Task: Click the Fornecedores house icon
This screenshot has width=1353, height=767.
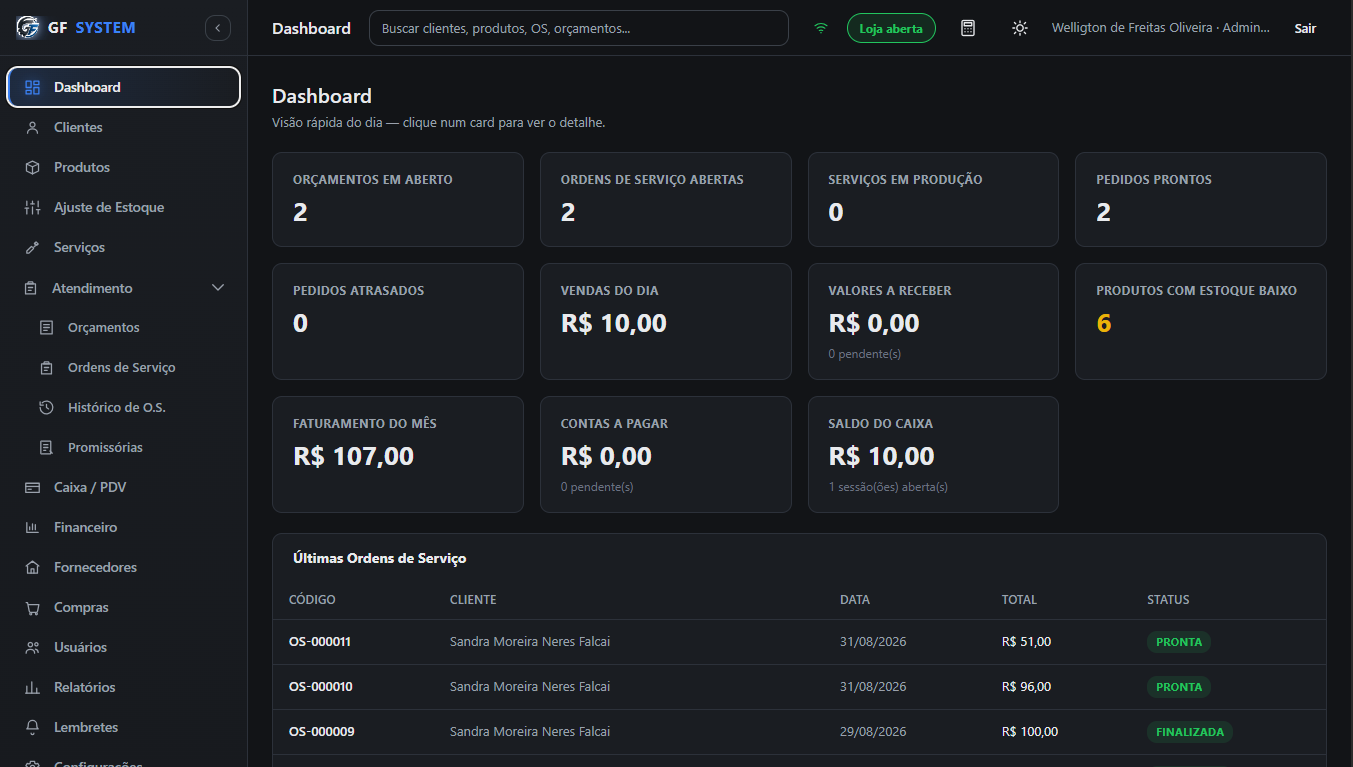Action: pos(32,567)
